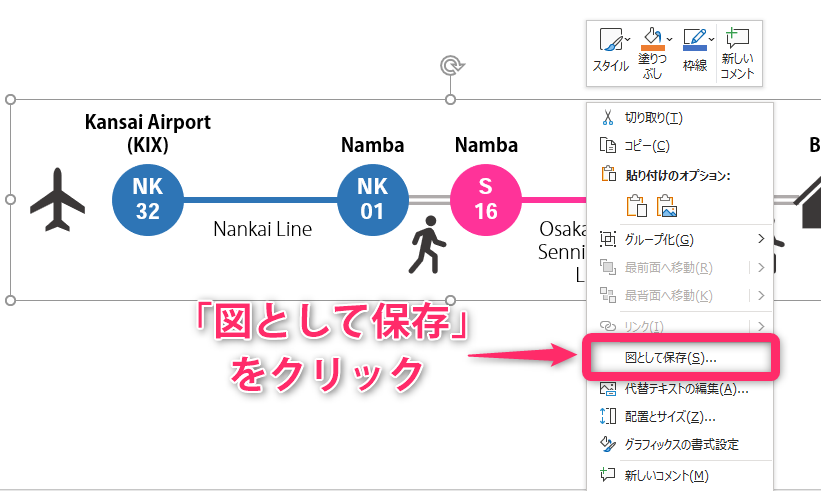Image resolution: width=821 pixels, height=491 pixels.
Task: Click the Namba label above S 16
Action: point(486,145)
